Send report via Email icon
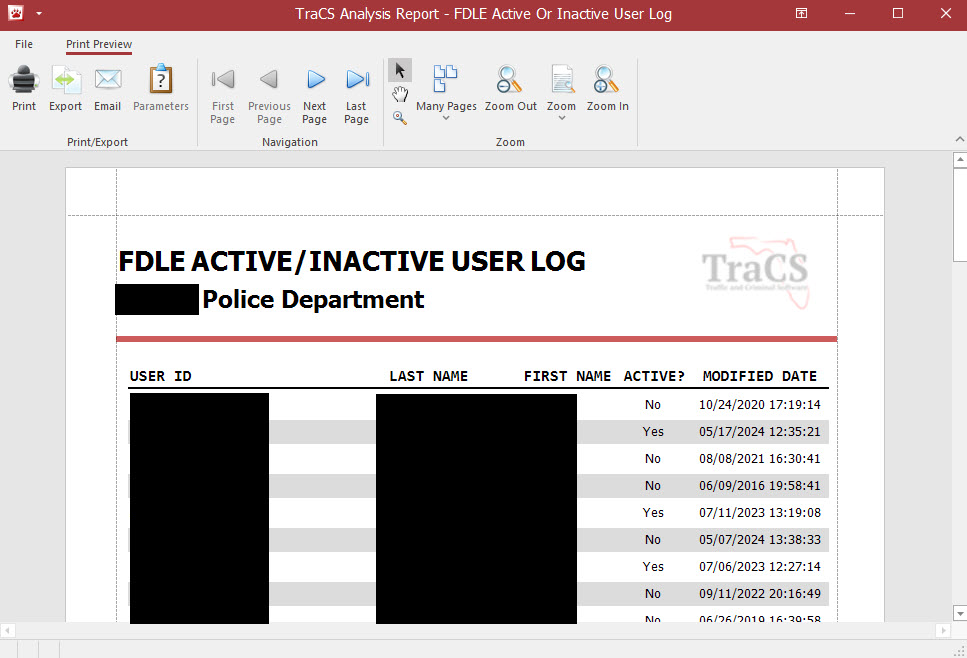 point(108,88)
